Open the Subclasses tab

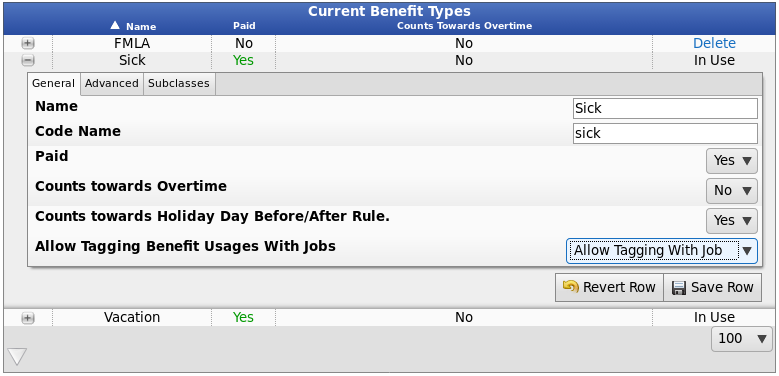[x=179, y=83]
